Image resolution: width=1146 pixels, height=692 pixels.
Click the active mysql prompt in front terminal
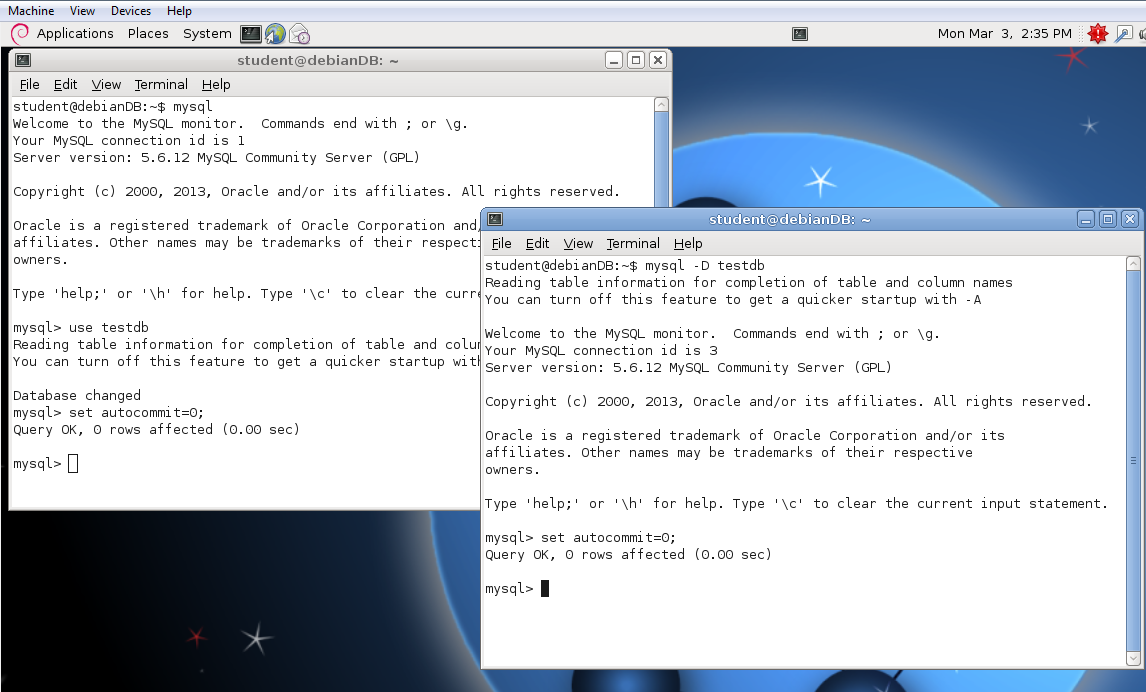(x=517, y=588)
